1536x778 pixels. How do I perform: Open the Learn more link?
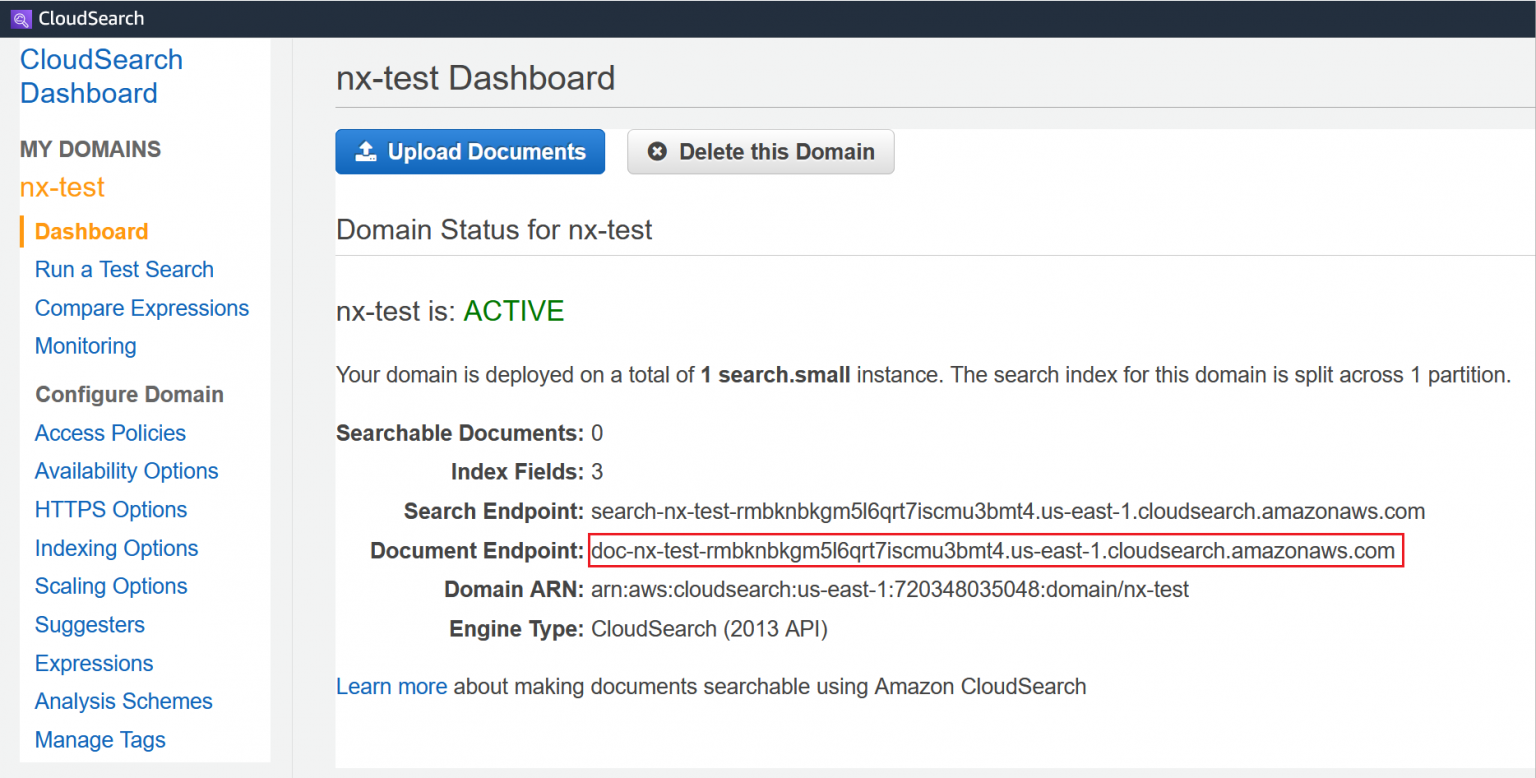click(391, 686)
